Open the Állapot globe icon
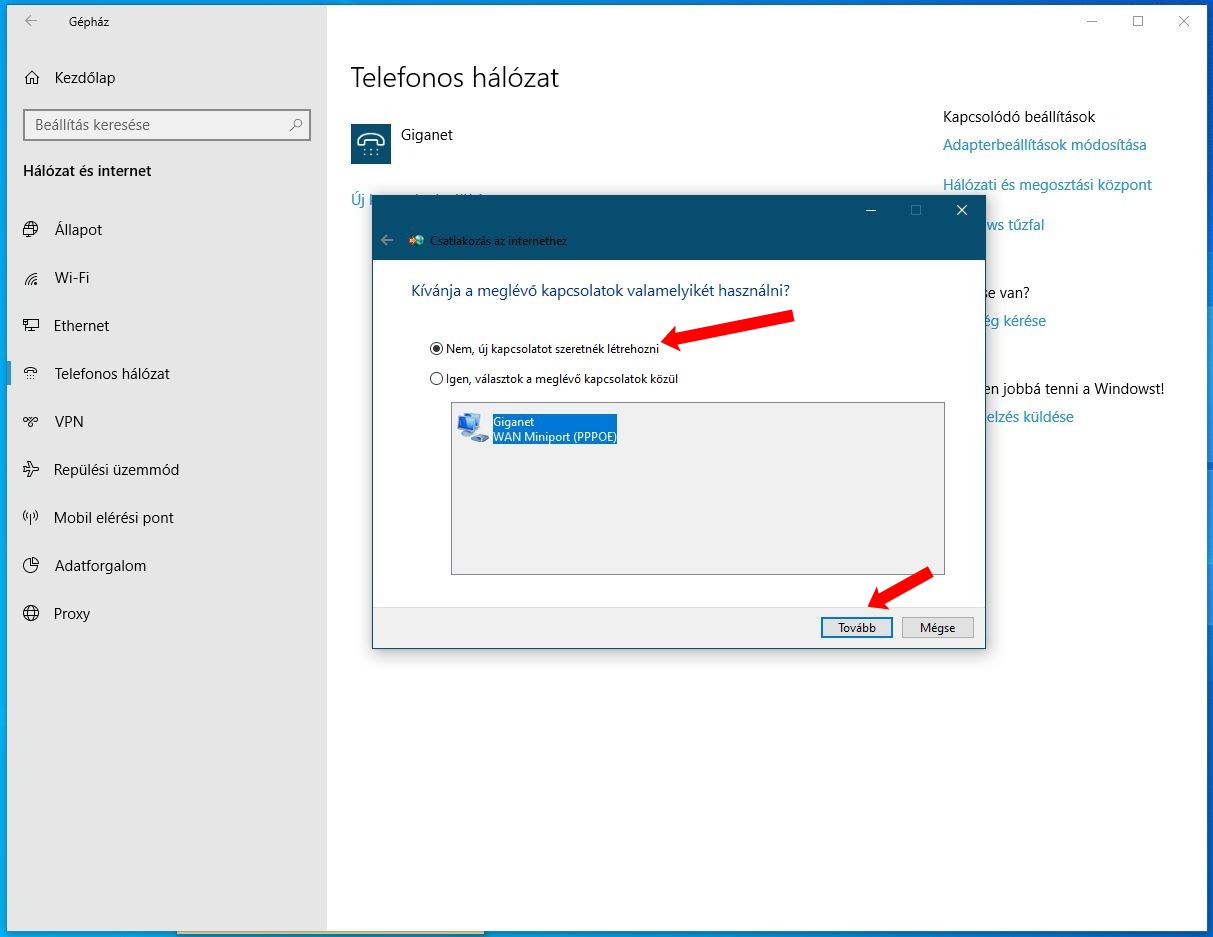Viewport: 1213px width, 937px height. tap(32, 230)
